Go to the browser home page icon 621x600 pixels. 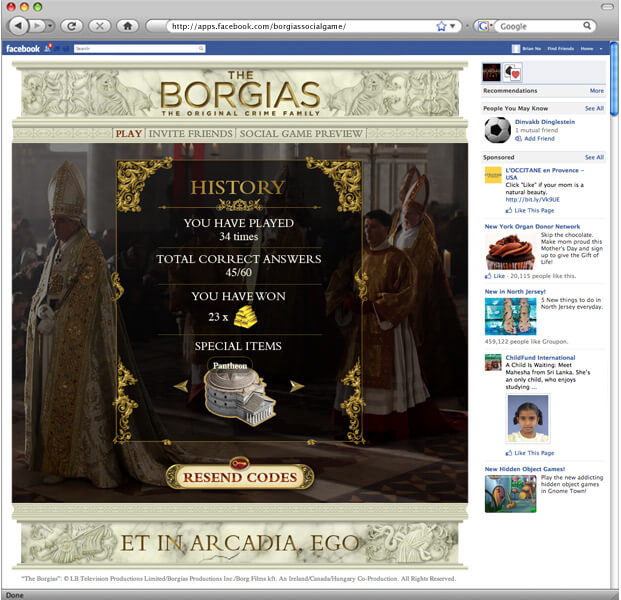128,26
